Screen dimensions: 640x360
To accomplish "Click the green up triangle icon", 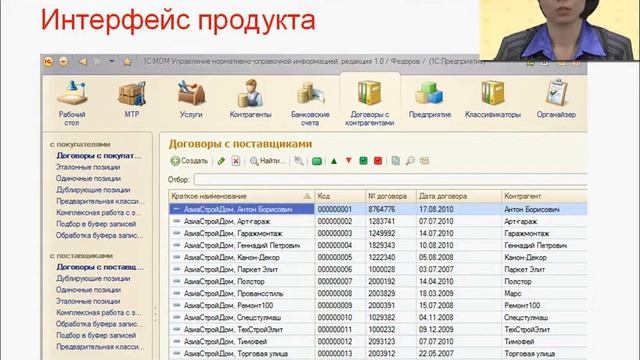I will click(334, 161).
